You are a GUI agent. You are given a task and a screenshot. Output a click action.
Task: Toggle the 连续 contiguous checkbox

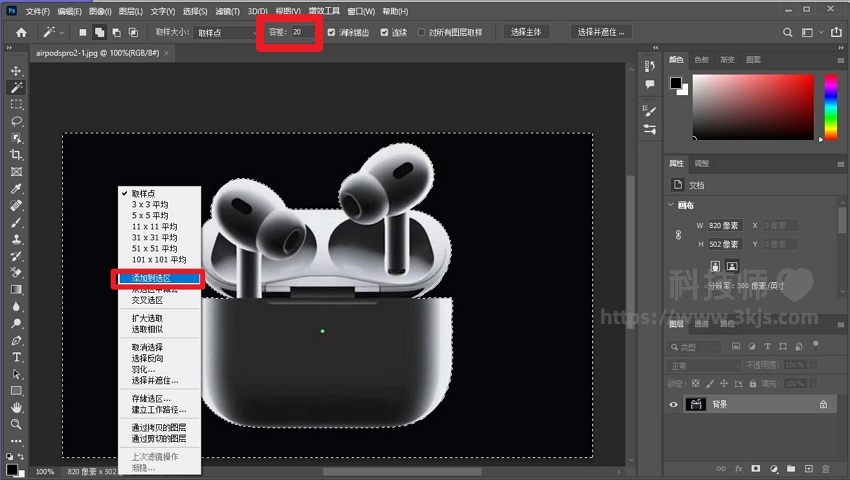(384, 33)
